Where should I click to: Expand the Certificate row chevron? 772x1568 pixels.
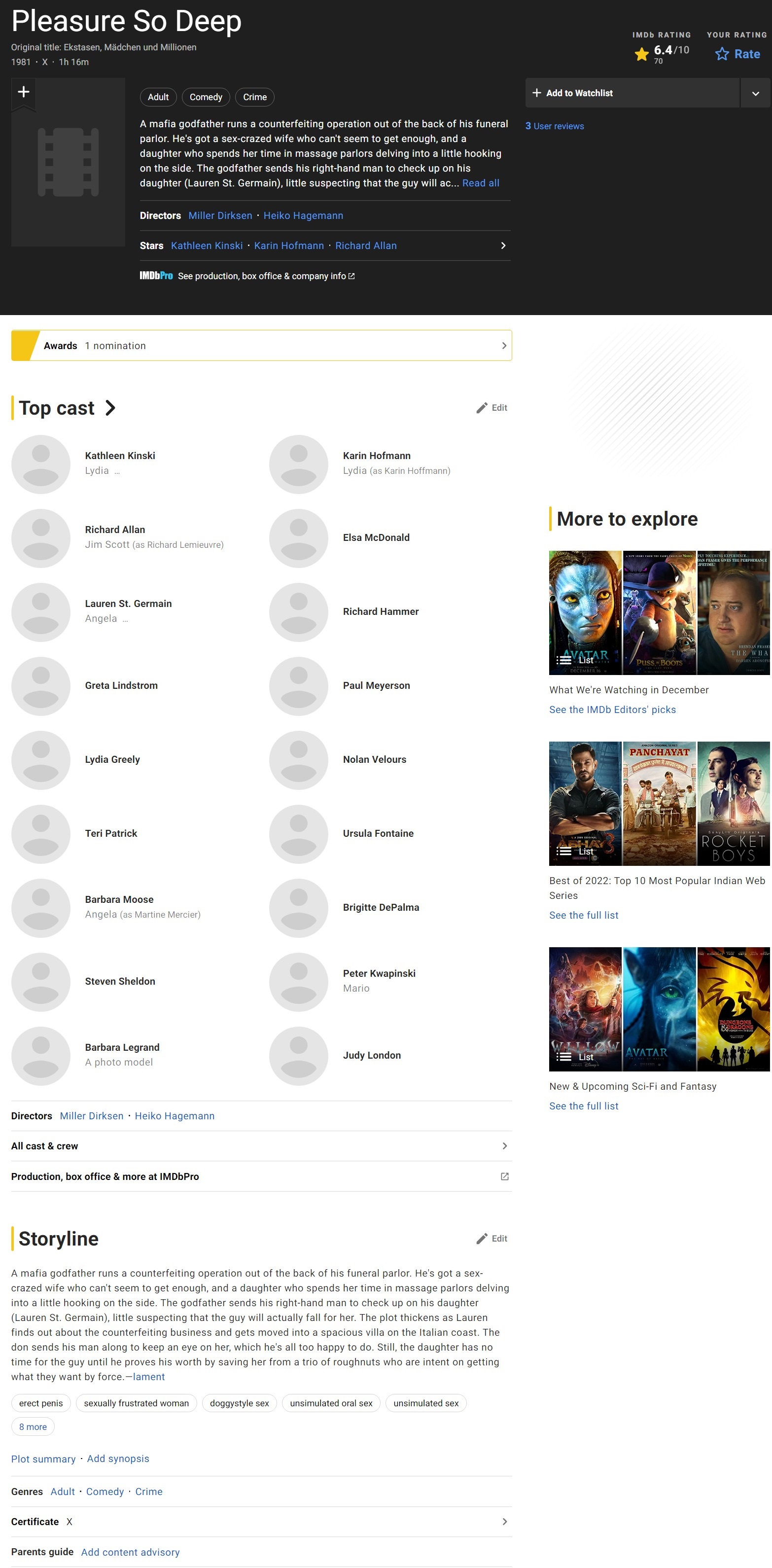point(504,1522)
